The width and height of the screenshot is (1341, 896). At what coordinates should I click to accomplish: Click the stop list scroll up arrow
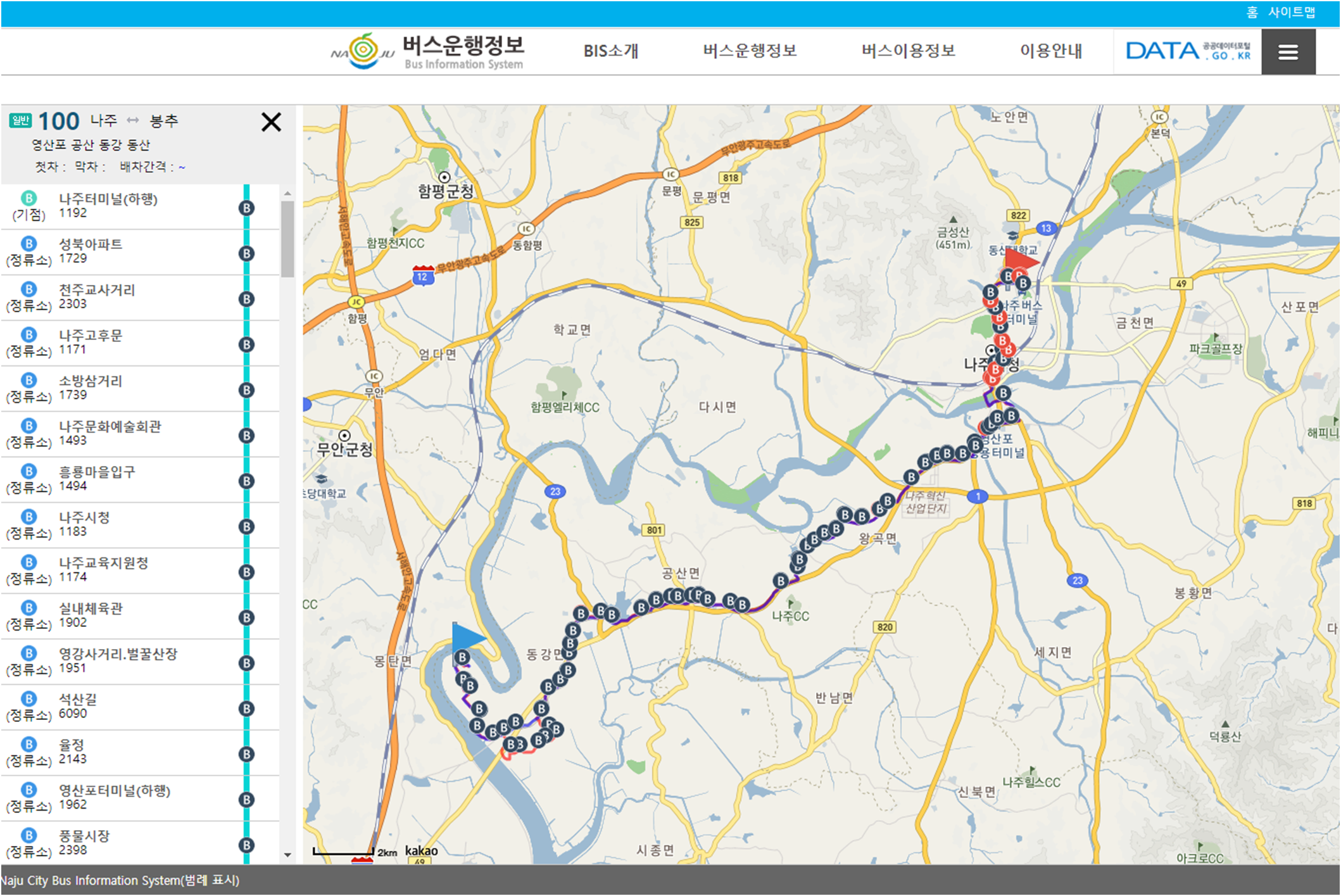coord(287,193)
